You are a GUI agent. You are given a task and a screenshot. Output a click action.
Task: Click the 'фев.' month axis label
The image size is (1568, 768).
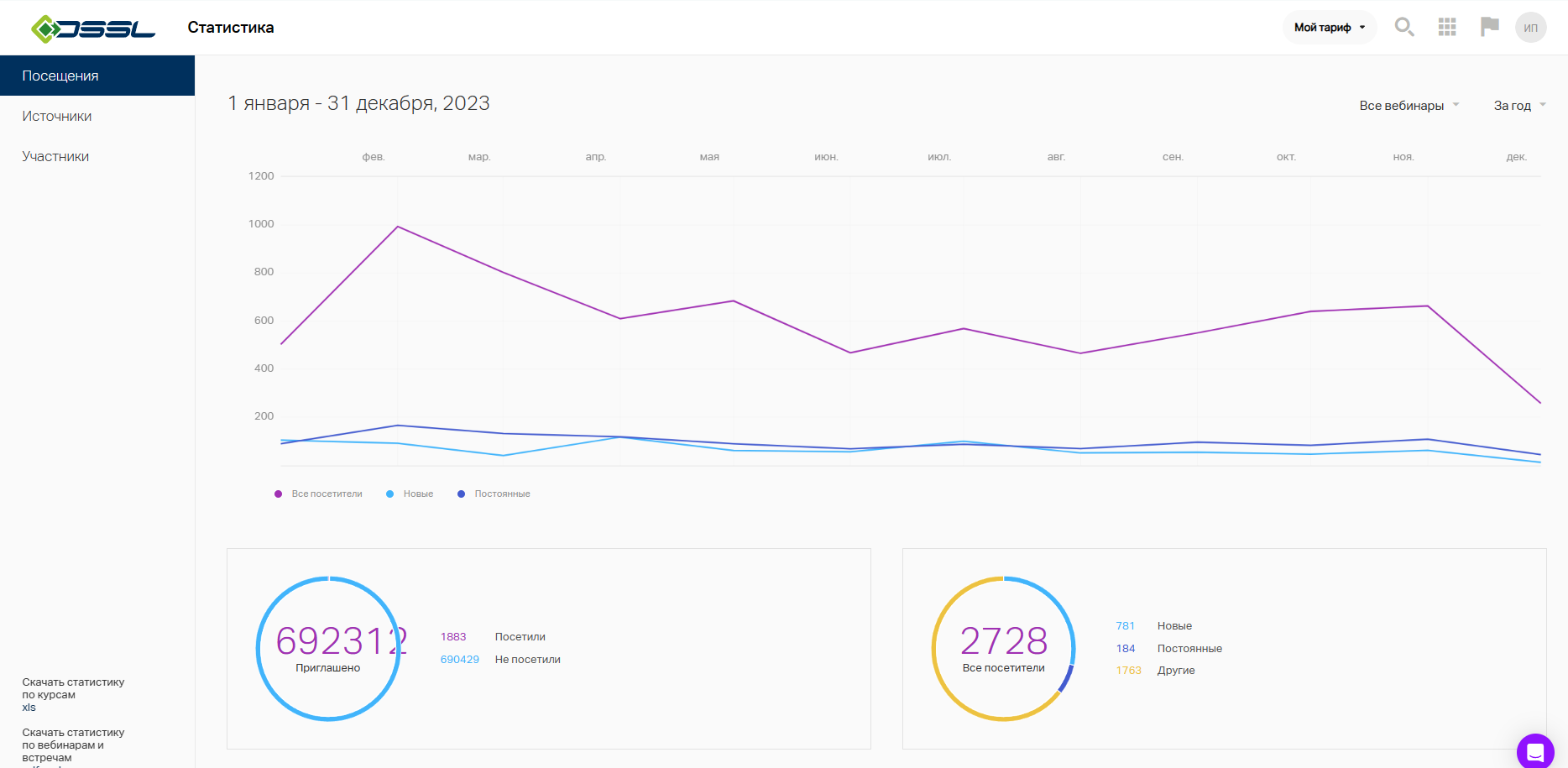[x=374, y=157]
